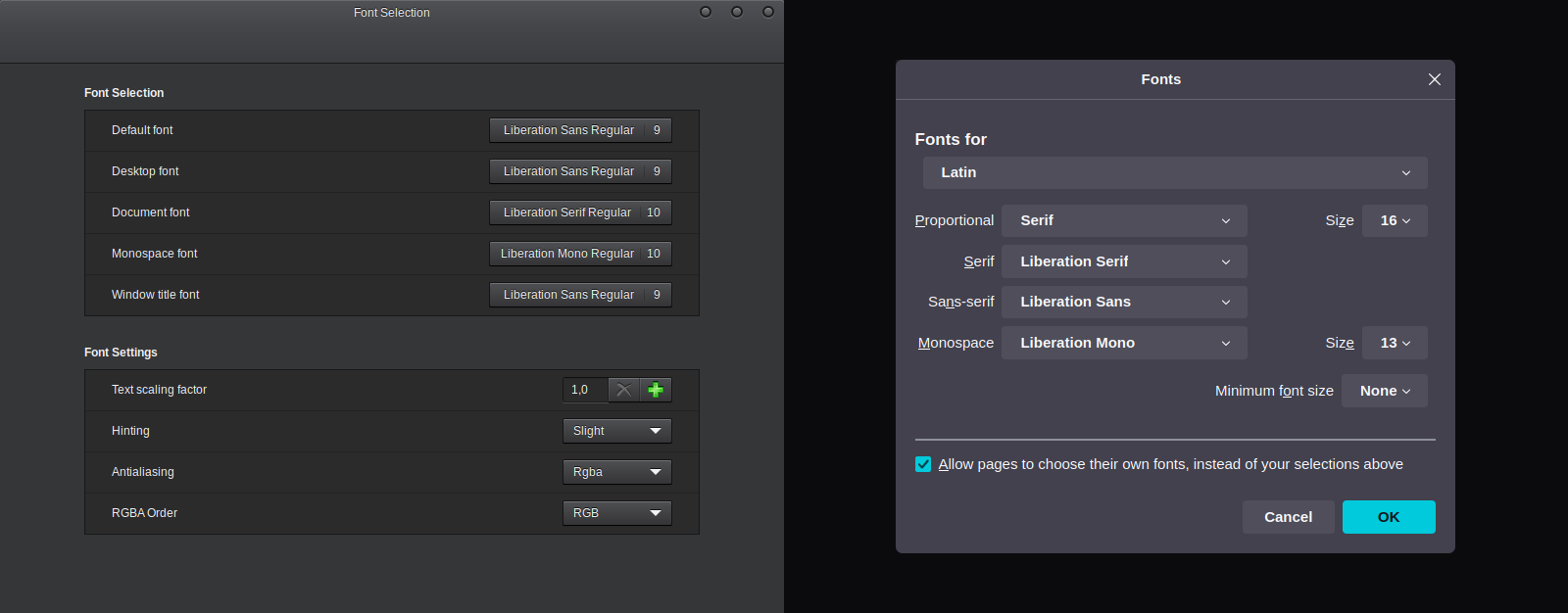Click the Antialiasing label
Screen dimensions: 1568x613
143,472
